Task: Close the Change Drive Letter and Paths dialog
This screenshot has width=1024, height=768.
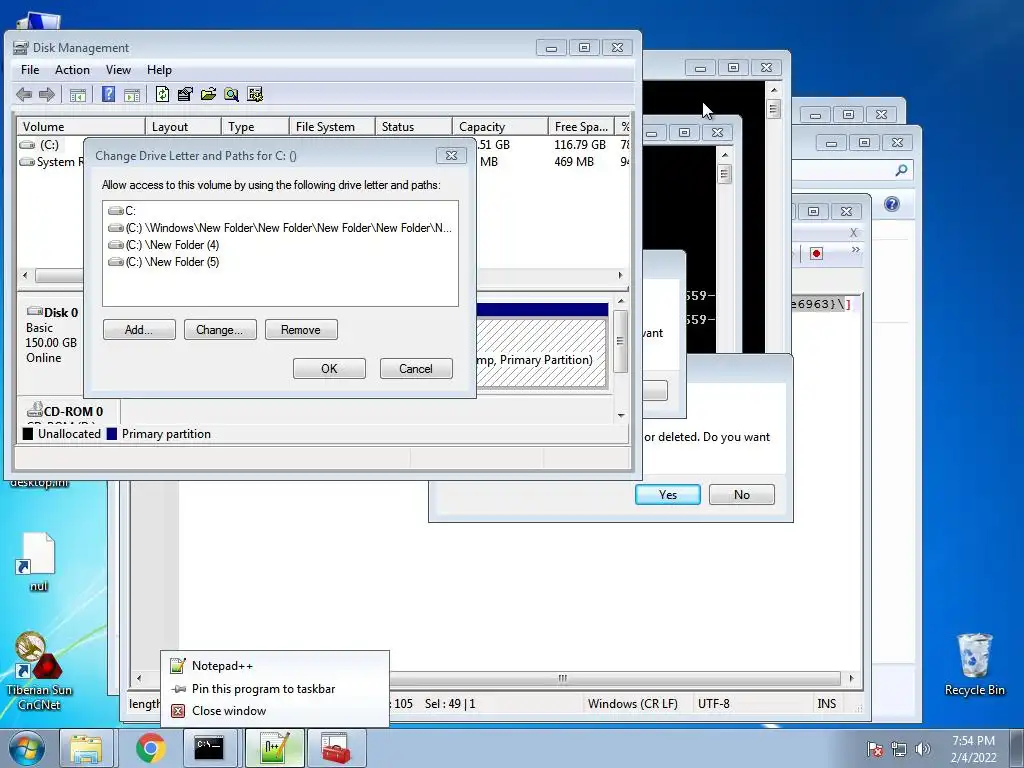Action: [x=451, y=155]
